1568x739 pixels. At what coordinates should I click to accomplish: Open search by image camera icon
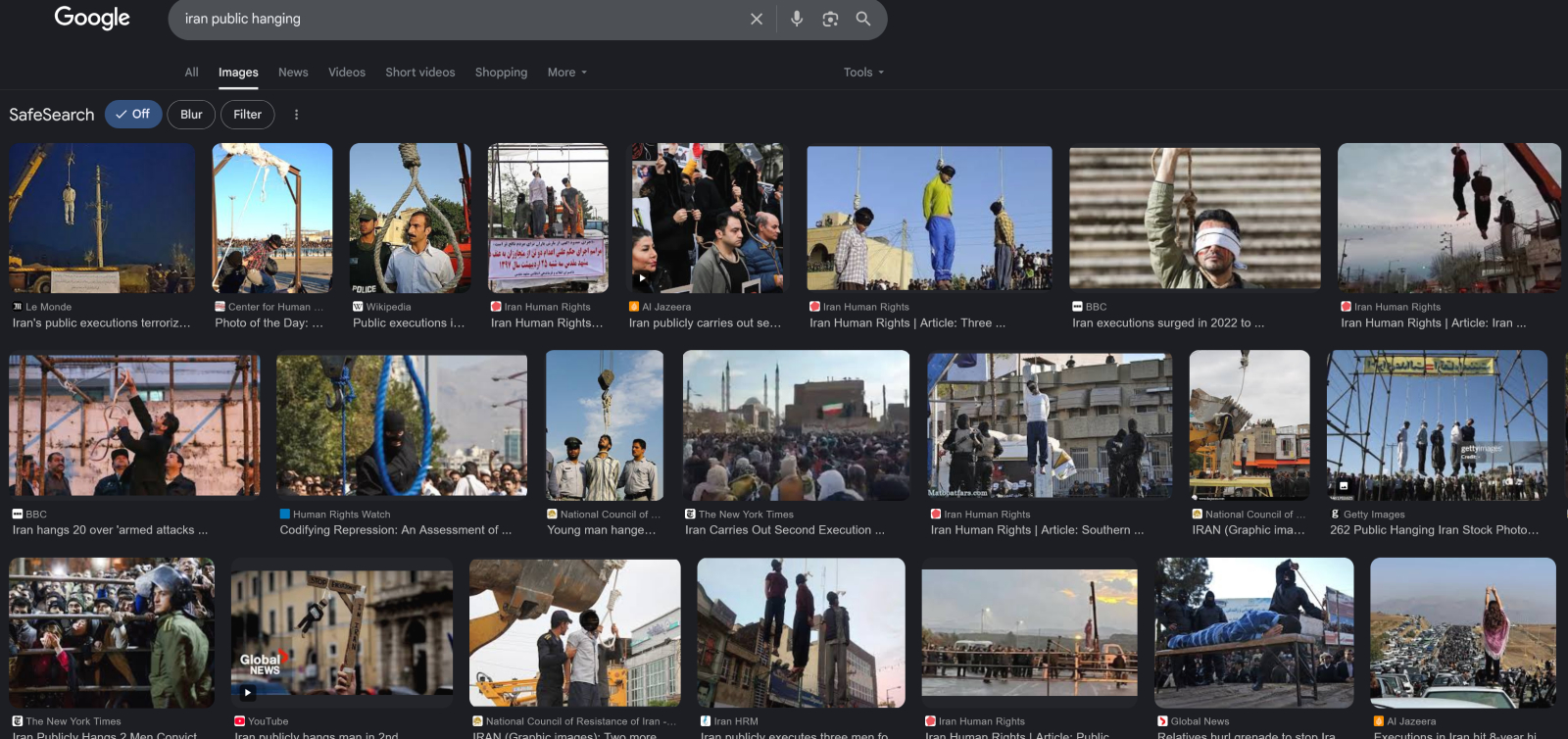830,19
